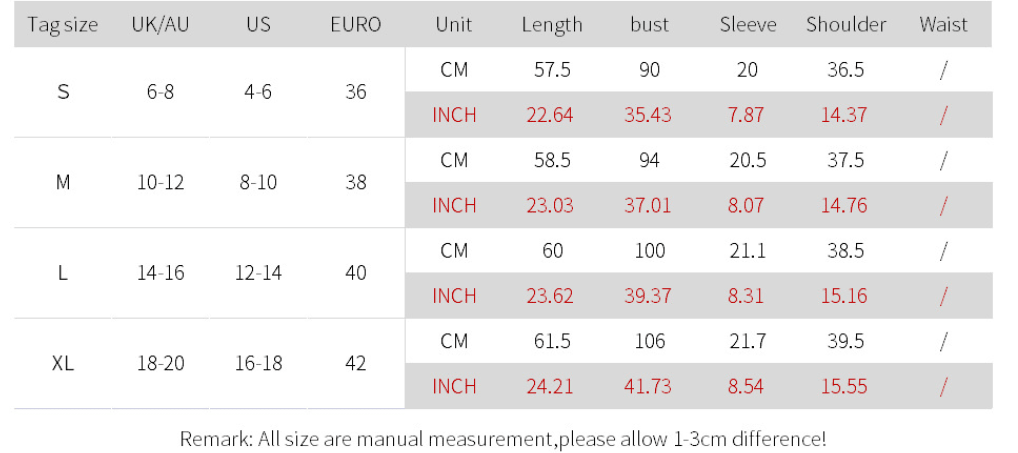Select the 15.55 shoulder inch value

846,387
